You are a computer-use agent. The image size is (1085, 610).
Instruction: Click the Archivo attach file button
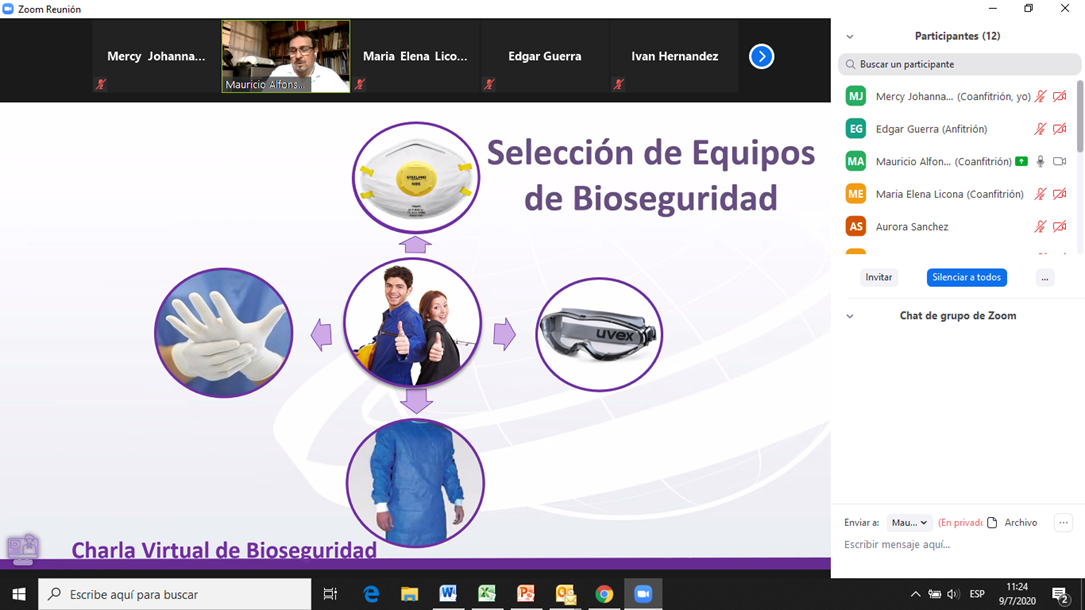point(1012,523)
